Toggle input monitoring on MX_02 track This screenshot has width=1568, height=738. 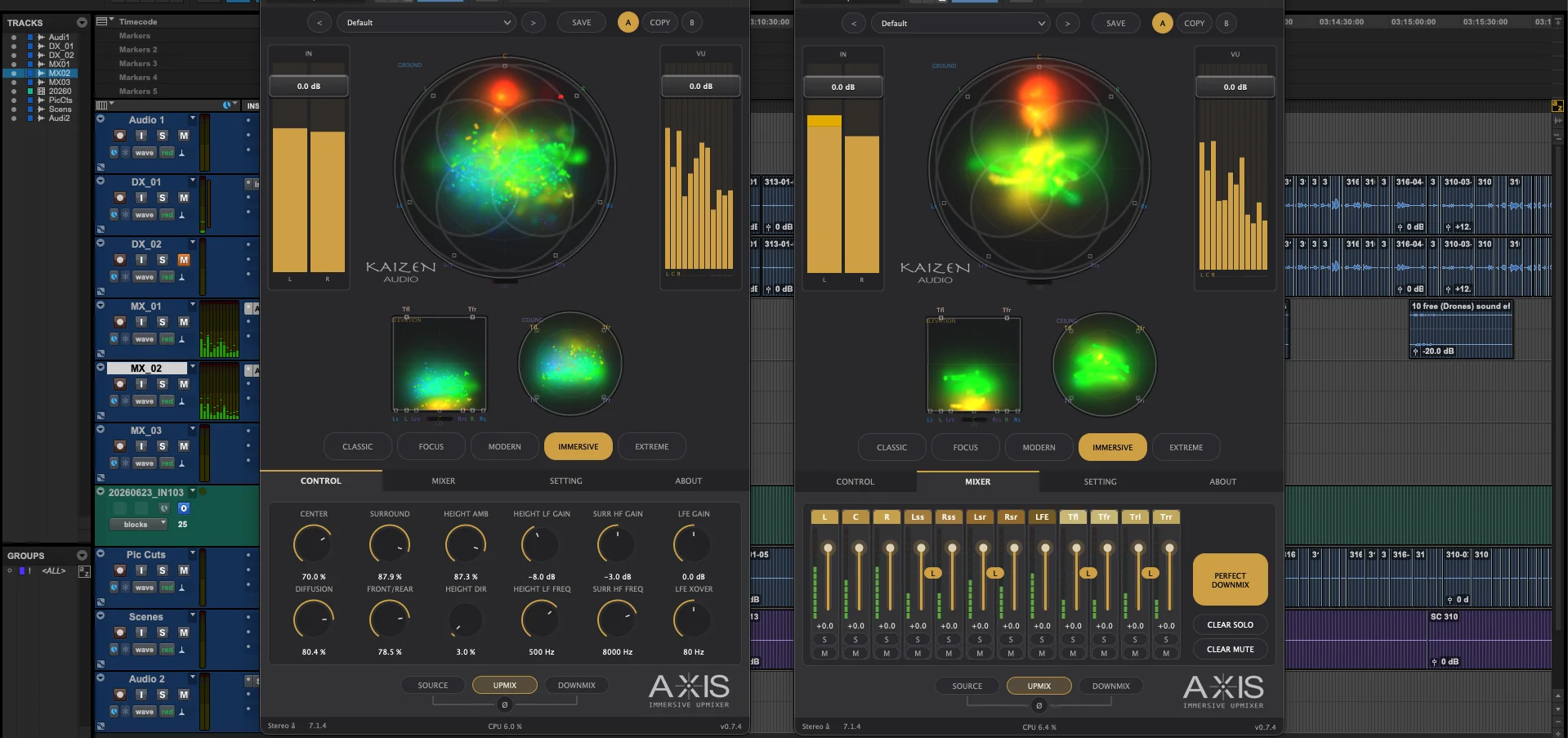(141, 384)
